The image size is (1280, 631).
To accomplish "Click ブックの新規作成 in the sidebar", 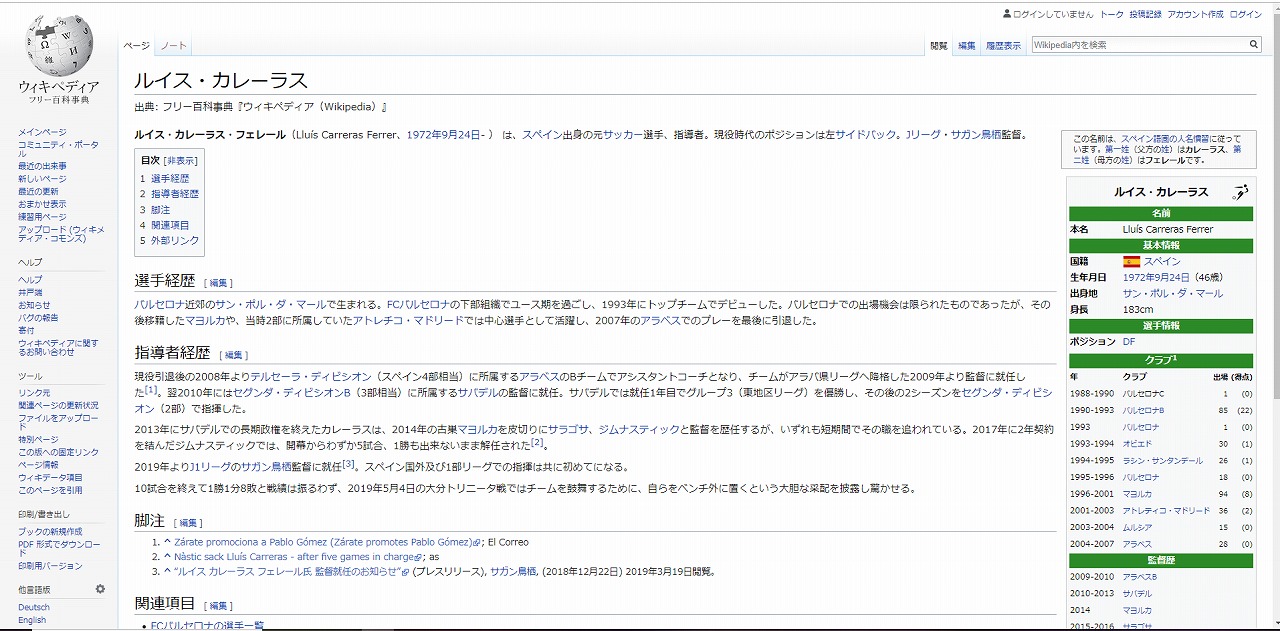I will click(50, 532).
